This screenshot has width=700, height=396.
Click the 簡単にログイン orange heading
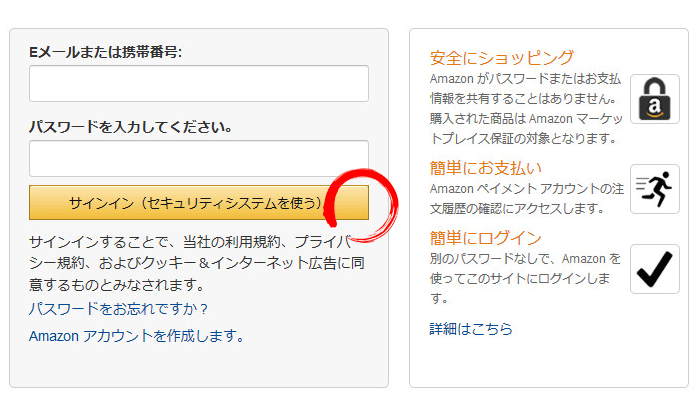pos(486,238)
